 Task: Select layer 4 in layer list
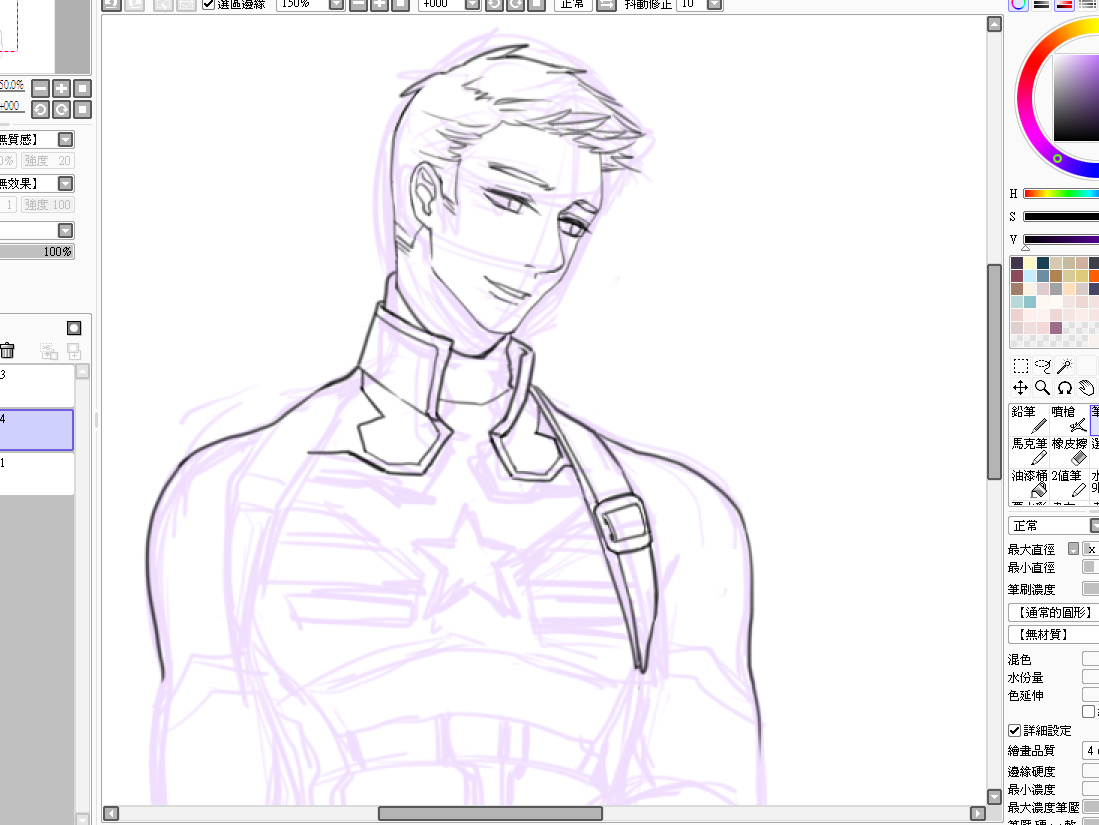click(36, 430)
